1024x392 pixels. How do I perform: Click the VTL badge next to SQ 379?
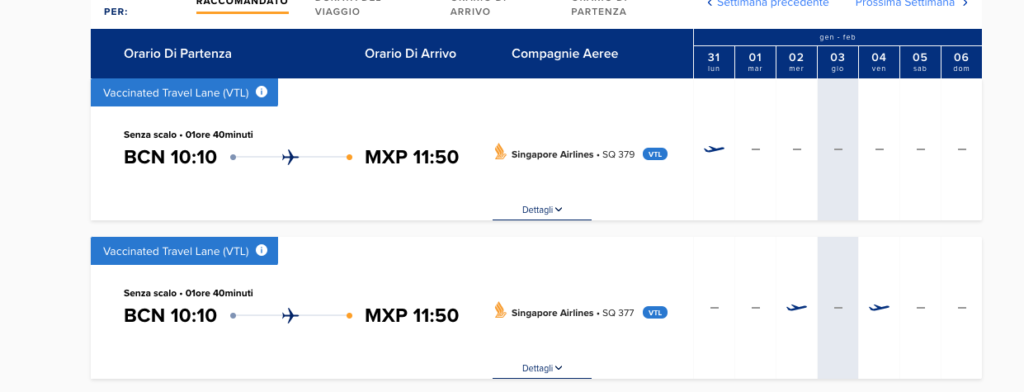(655, 154)
